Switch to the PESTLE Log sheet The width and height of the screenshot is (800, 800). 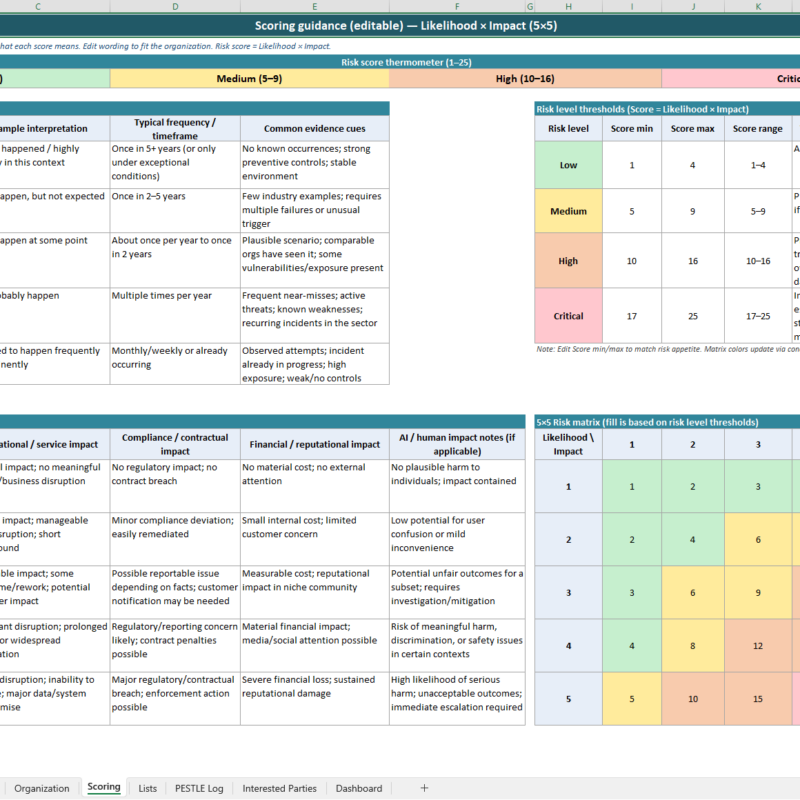199,788
